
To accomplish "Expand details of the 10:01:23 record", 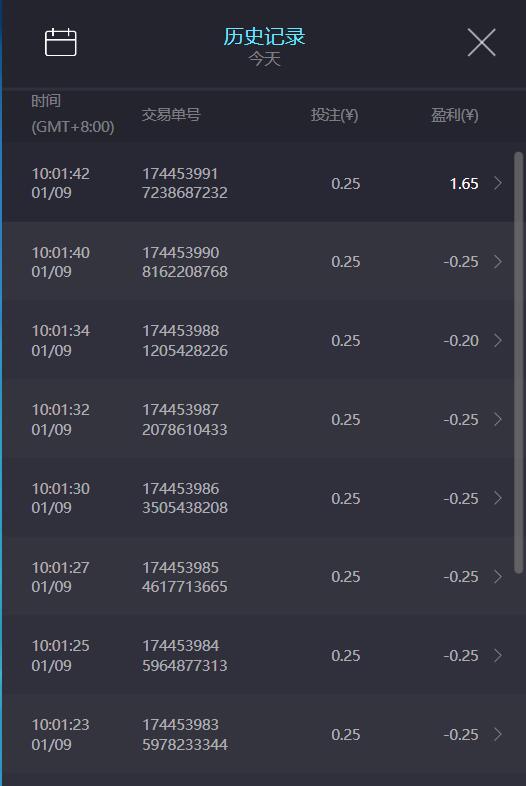I will (497, 734).
